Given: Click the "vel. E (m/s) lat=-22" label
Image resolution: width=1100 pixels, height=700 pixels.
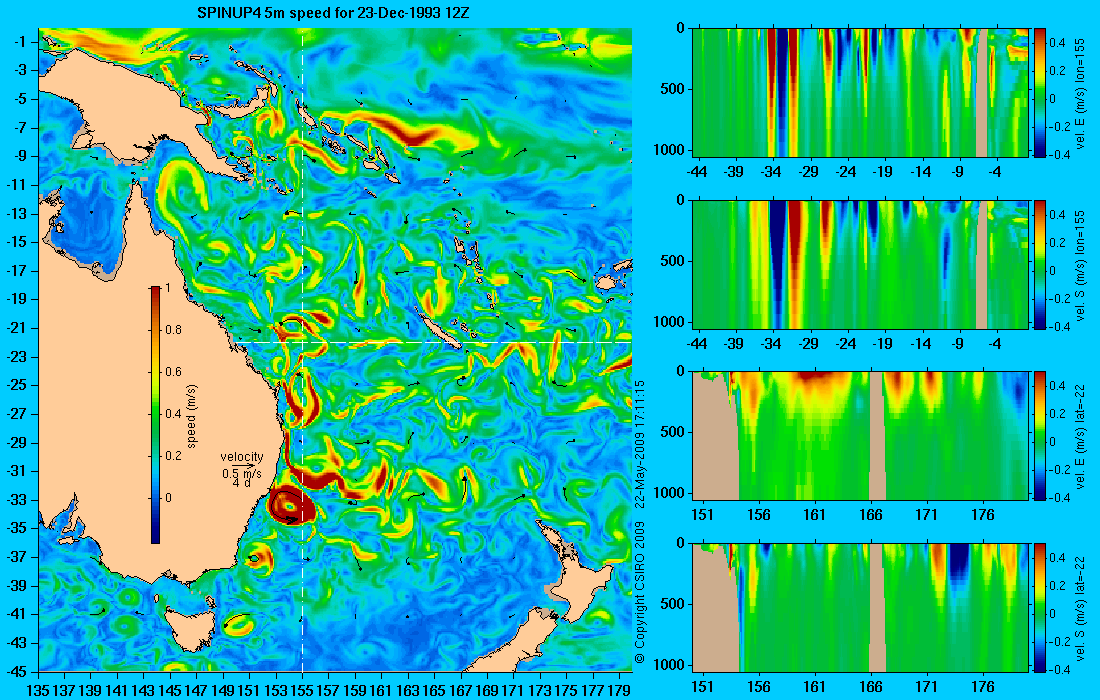Looking at the screenshot, I should [1081, 436].
